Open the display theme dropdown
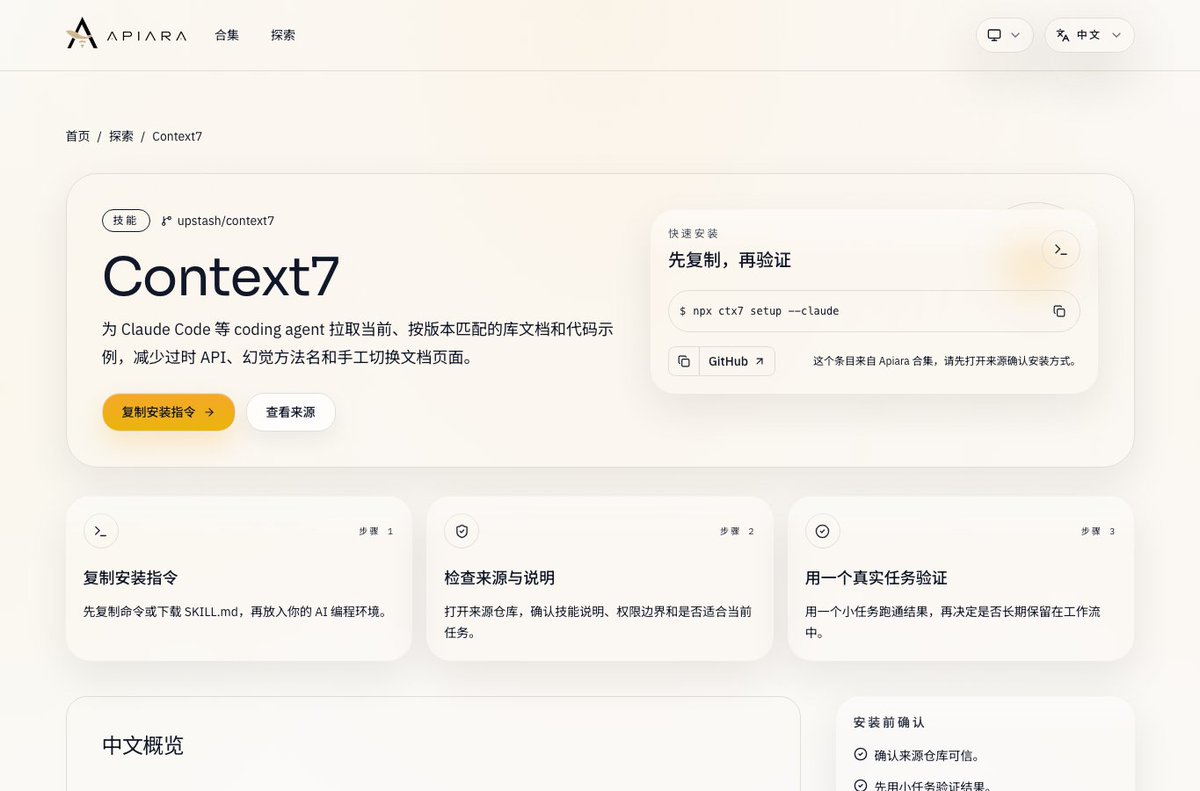1200x791 pixels. [1005, 35]
